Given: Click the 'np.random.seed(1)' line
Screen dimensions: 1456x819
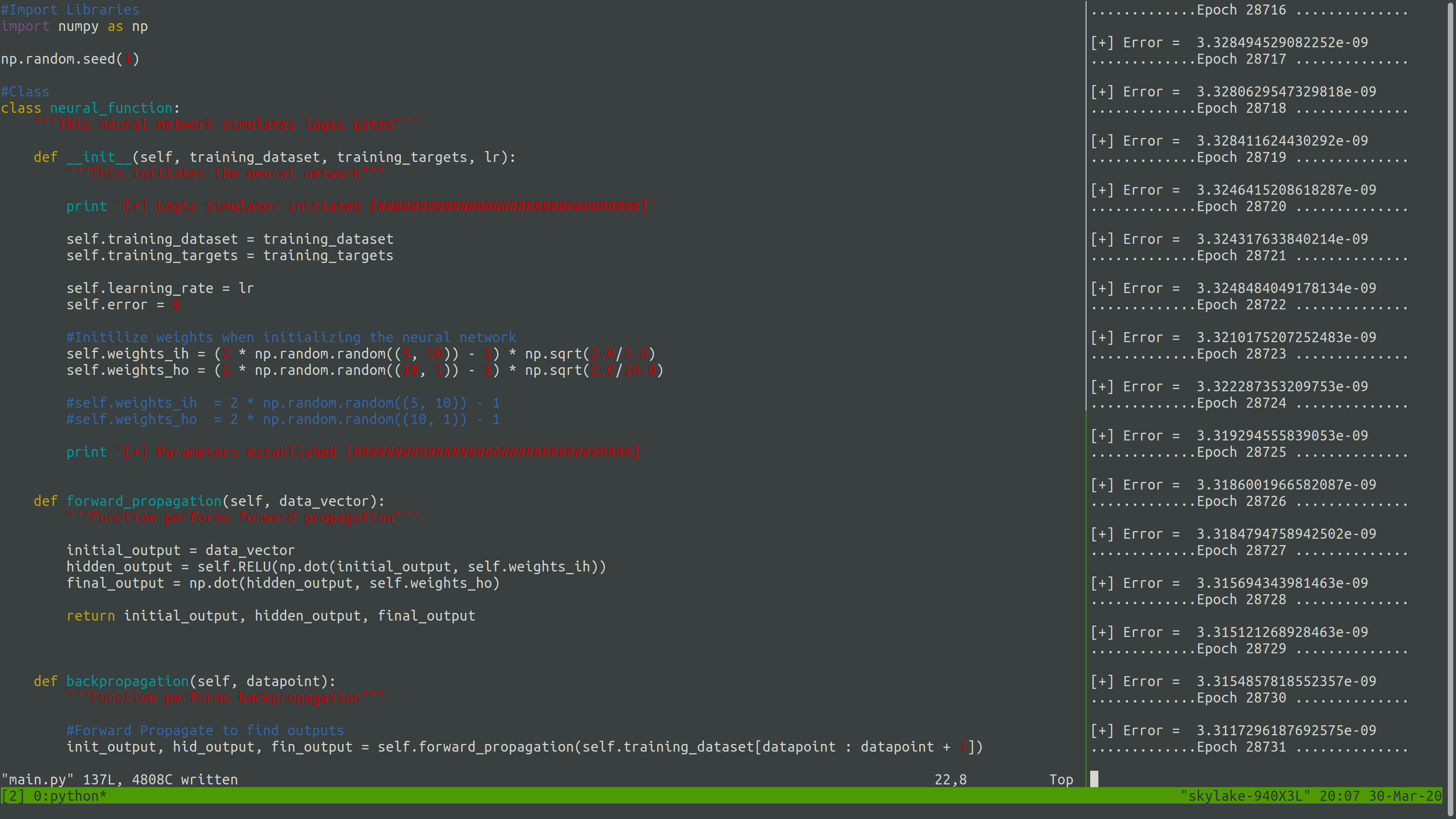Looking at the screenshot, I should [70, 59].
